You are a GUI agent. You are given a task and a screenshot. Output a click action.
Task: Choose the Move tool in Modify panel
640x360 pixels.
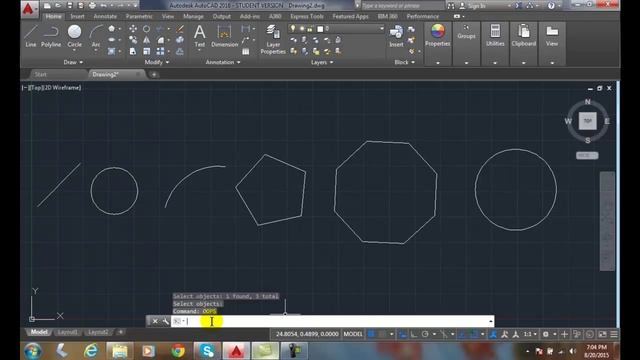133,29
